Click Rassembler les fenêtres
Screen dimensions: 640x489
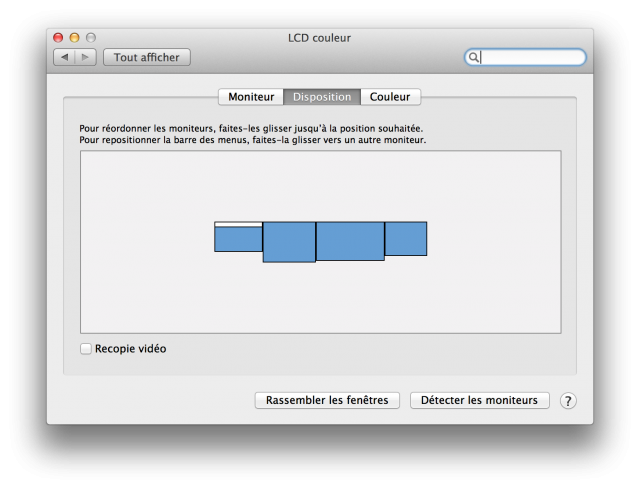pyautogui.click(x=327, y=400)
